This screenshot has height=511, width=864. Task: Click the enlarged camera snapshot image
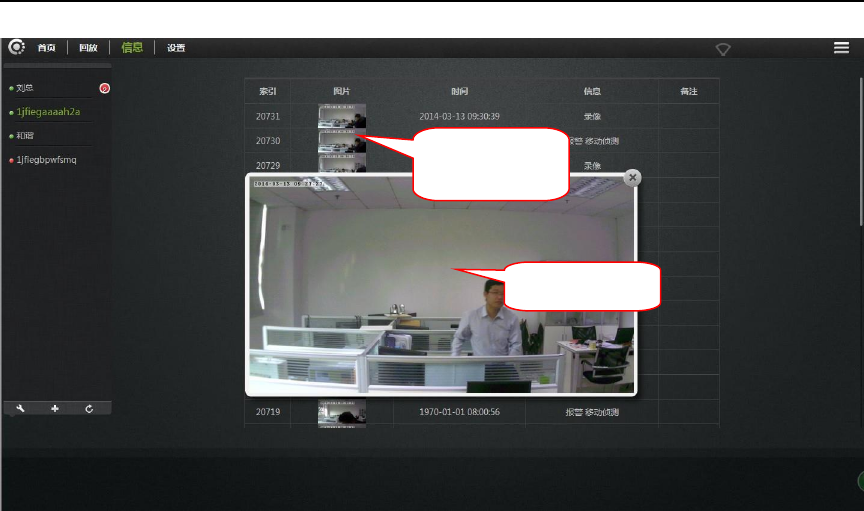441,285
